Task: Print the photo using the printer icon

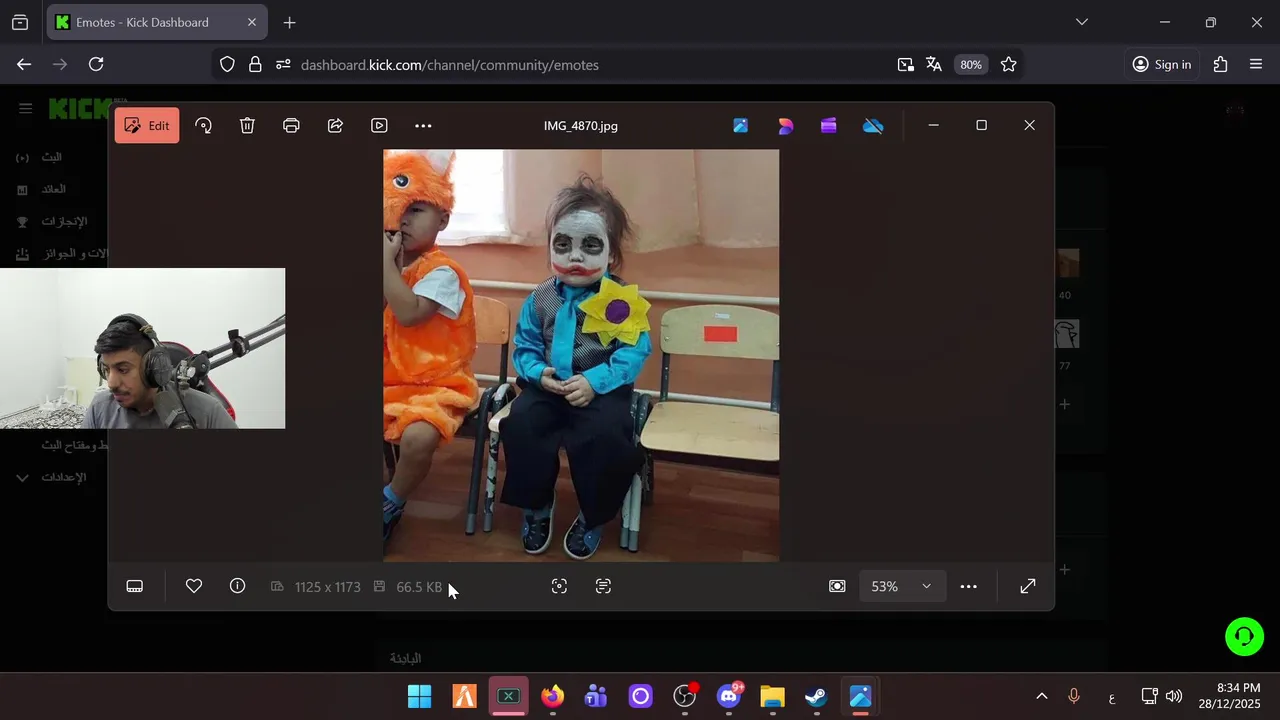Action: click(291, 125)
